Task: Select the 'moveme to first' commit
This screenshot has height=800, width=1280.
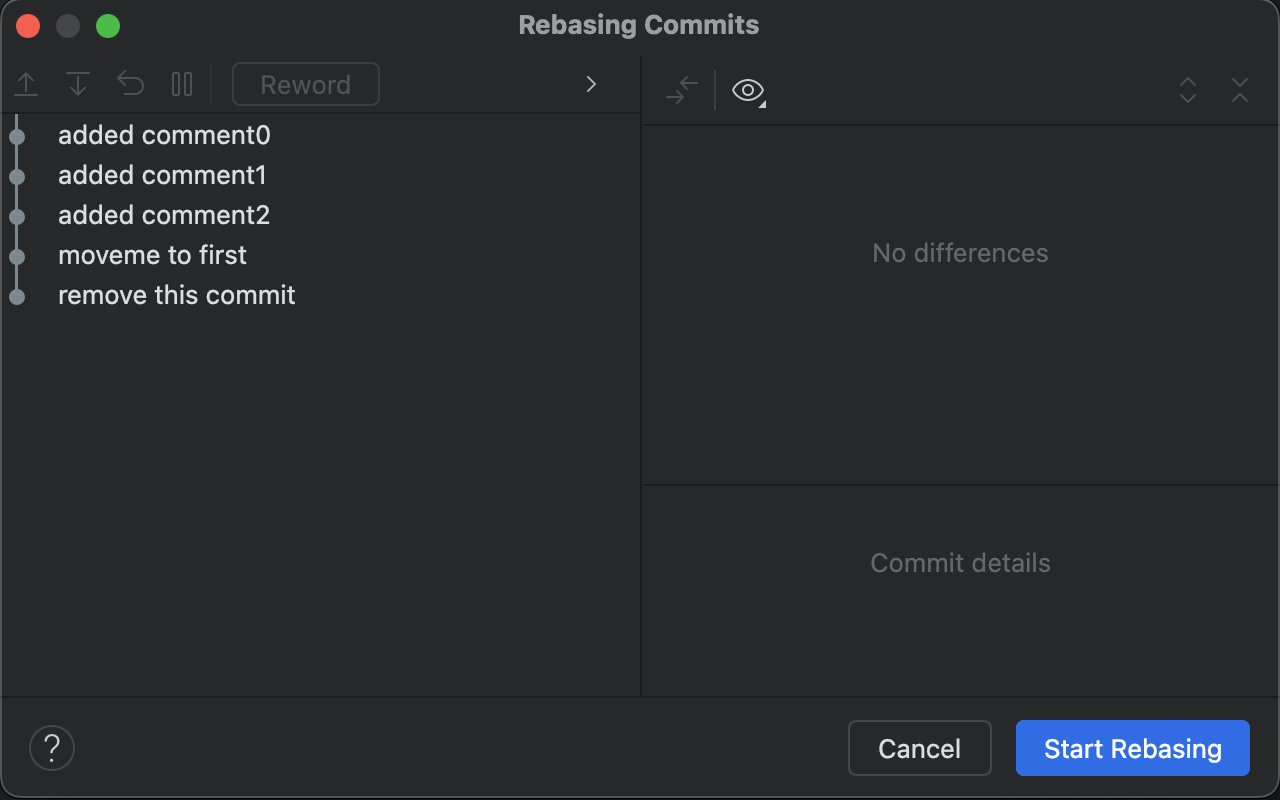Action: [x=152, y=255]
